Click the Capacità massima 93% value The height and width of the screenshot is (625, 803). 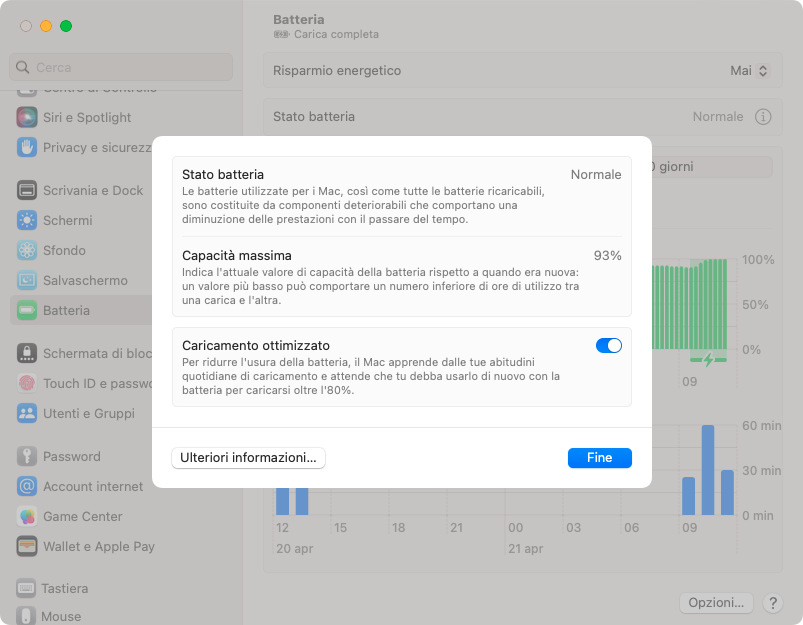pos(607,256)
